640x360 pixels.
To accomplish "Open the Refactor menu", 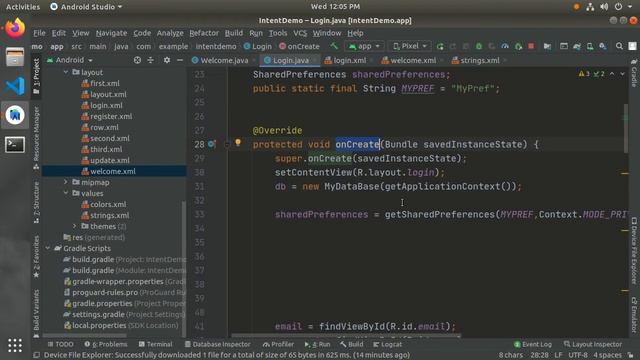I will tap(204, 33).
